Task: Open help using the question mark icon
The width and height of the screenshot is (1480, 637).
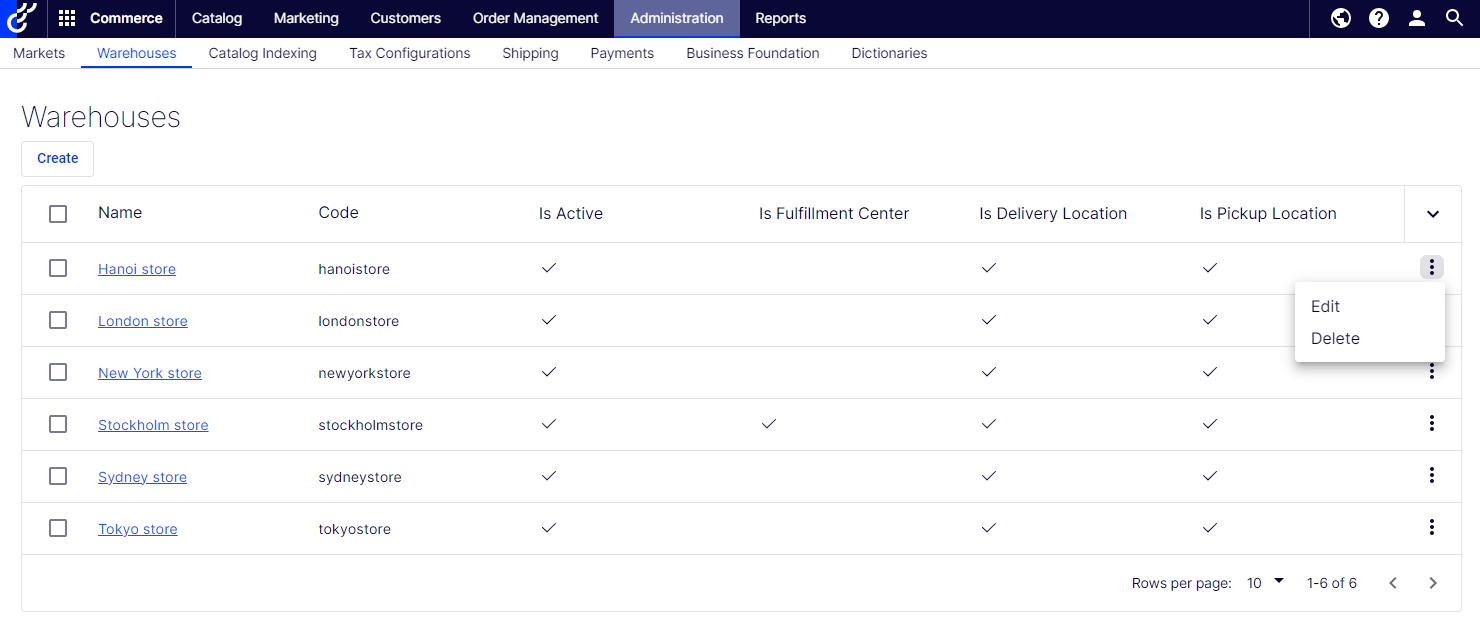Action: click(x=1378, y=18)
